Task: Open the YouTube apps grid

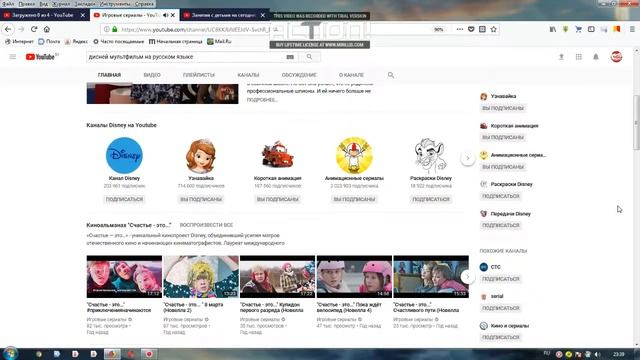Action: point(579,57)
